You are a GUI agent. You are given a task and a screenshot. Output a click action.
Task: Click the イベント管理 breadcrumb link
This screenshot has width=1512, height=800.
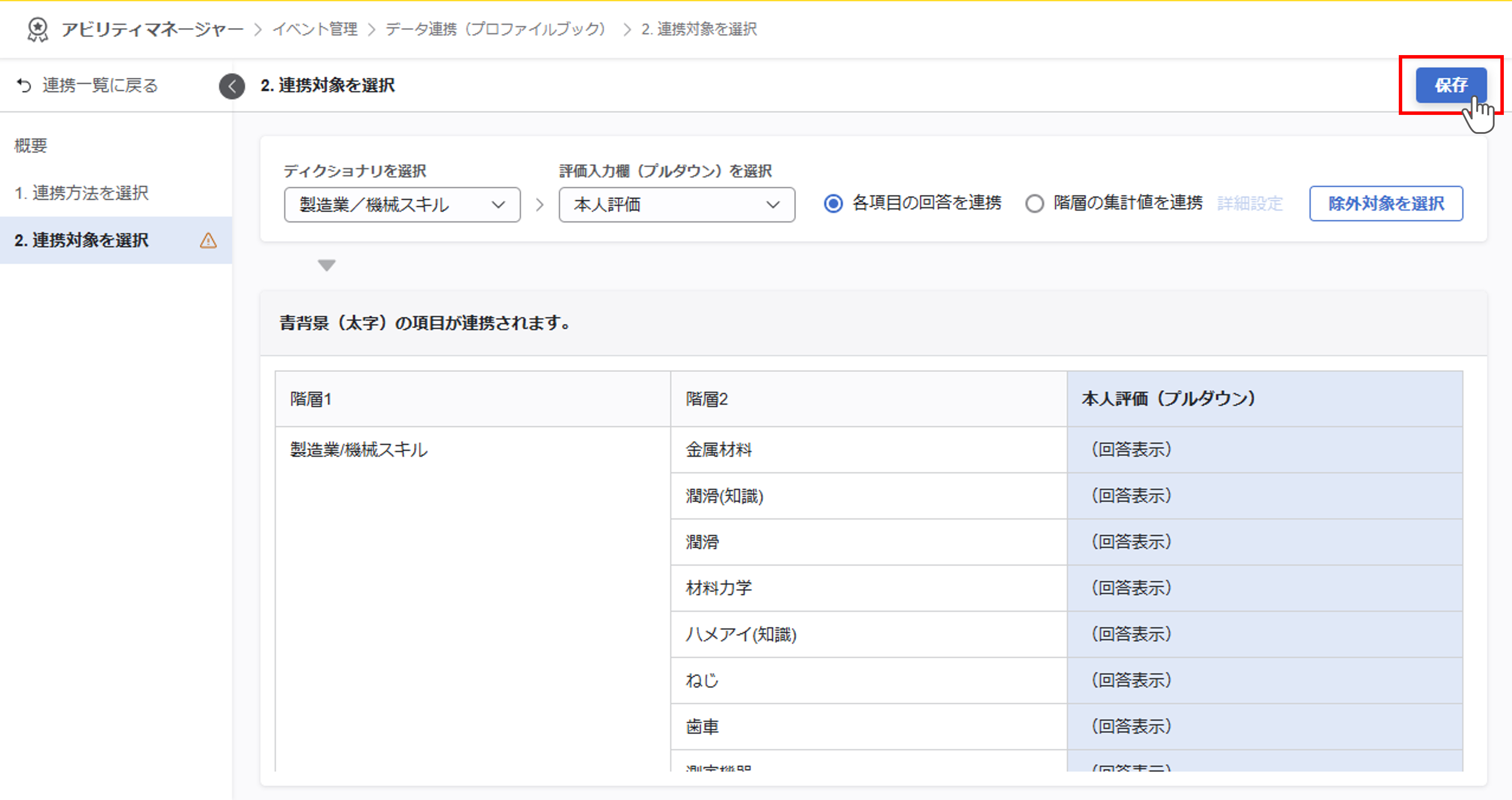(315, 29)
